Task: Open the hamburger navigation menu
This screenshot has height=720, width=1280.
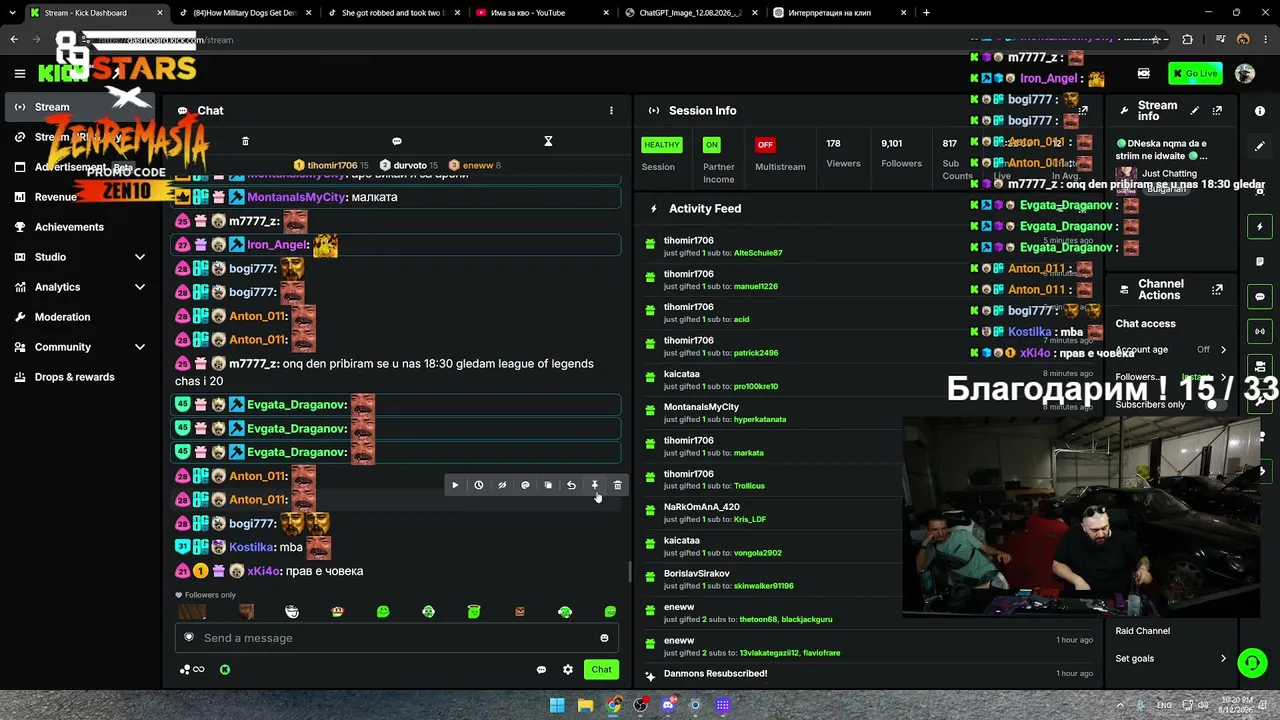Action: [x=19, y=73]
